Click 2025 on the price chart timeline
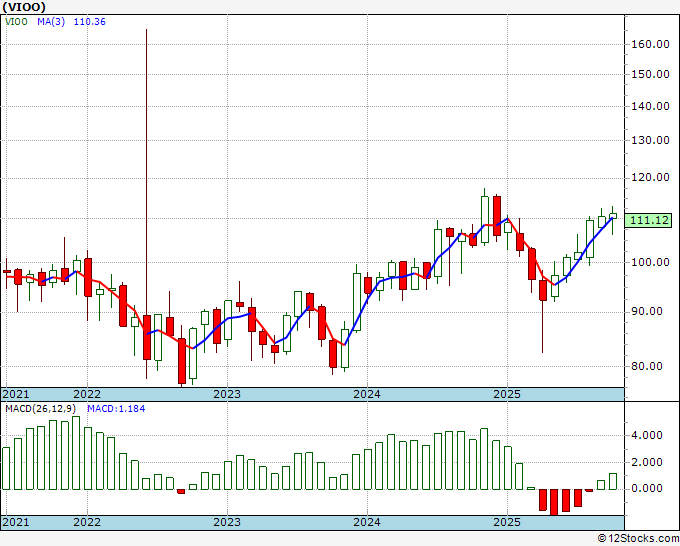Viewport: 680px width, 546px height. click(507, 394)
